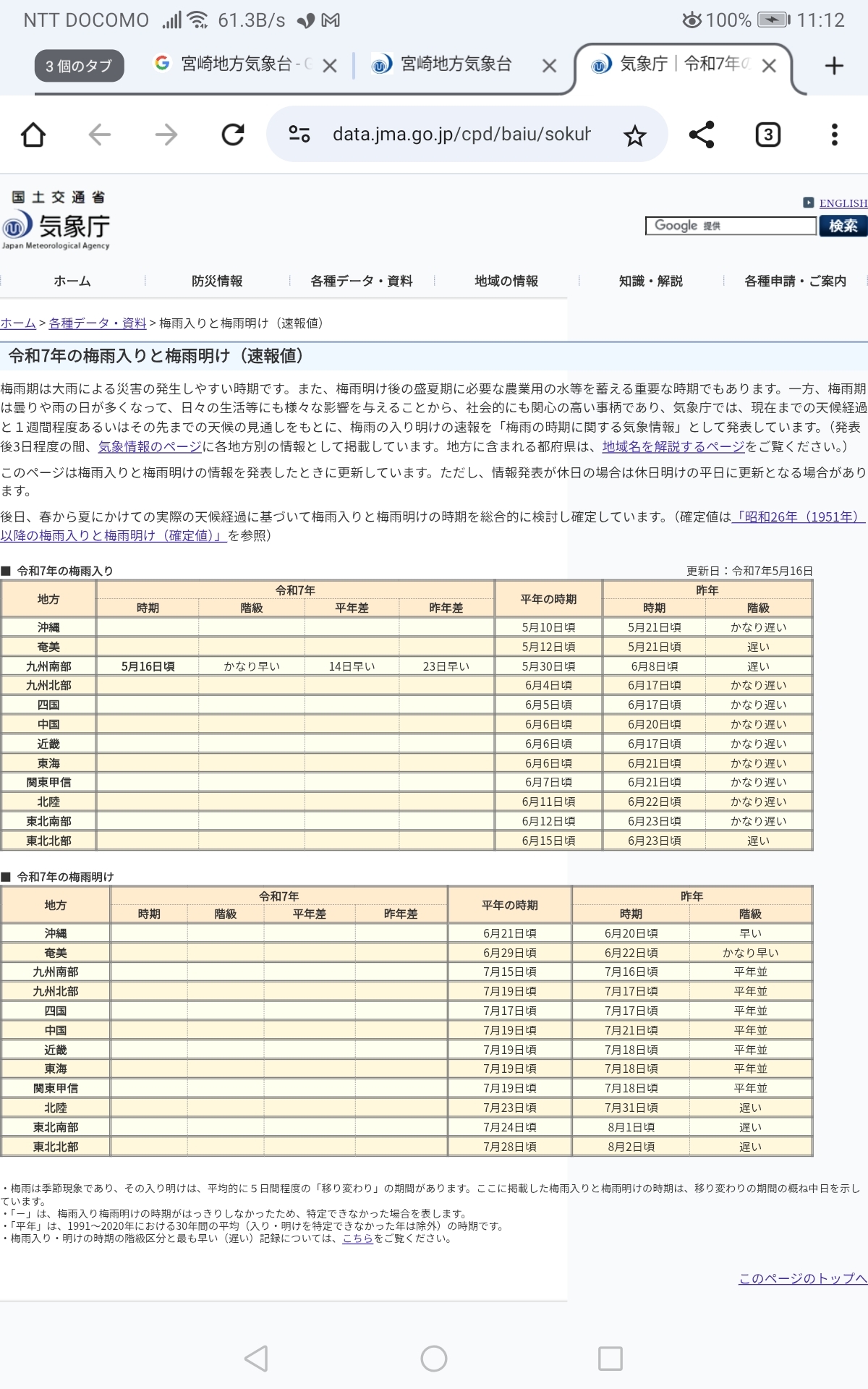Viewport: 868px width, 1389px height.
Task: Go back with the left arrow icon
Action: pyautogui.click(x=100, y=135)
